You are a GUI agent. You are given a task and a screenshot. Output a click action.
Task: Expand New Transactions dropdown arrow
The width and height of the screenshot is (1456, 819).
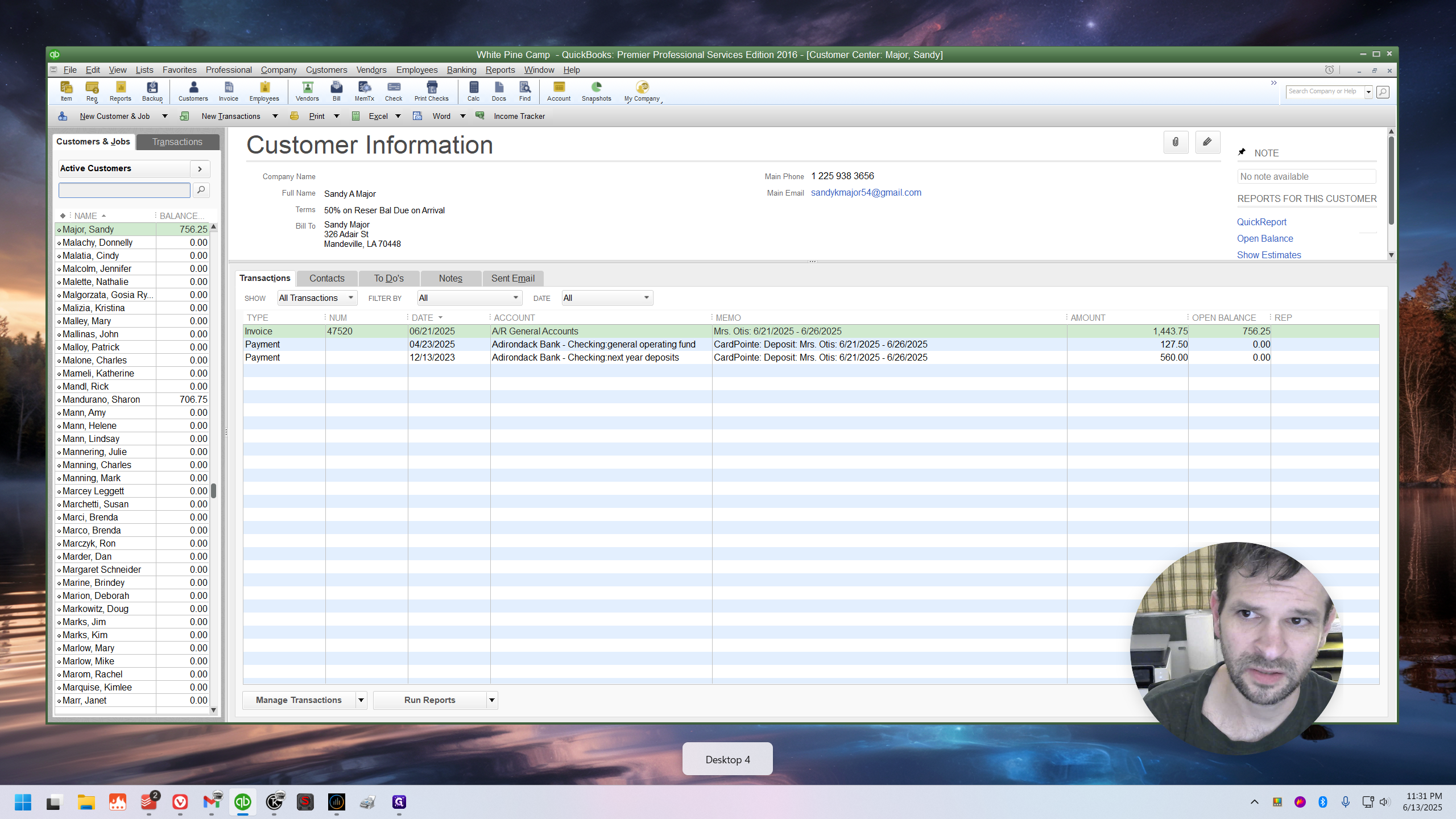click(x=275, y=116)
